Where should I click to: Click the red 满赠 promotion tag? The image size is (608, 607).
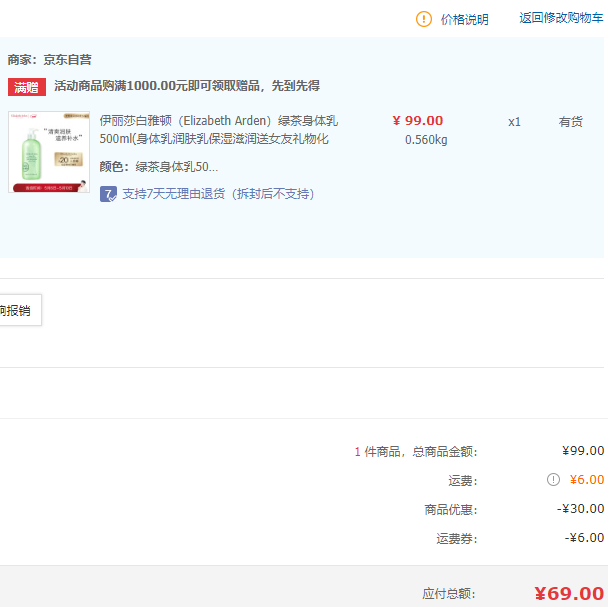27,87
